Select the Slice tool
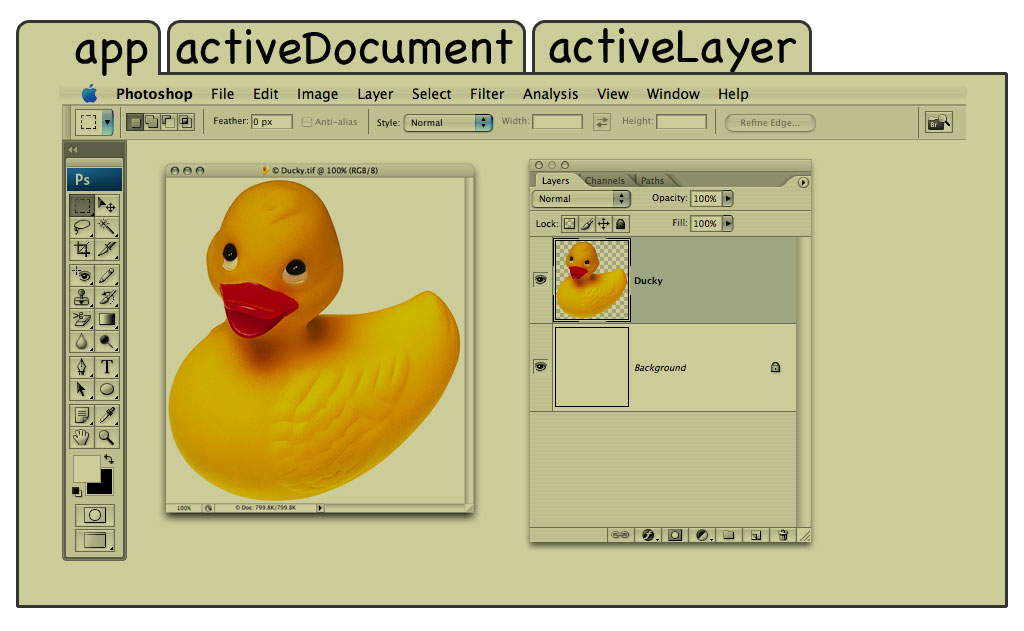The image size is (1024, 631). [x=106, y=249]
